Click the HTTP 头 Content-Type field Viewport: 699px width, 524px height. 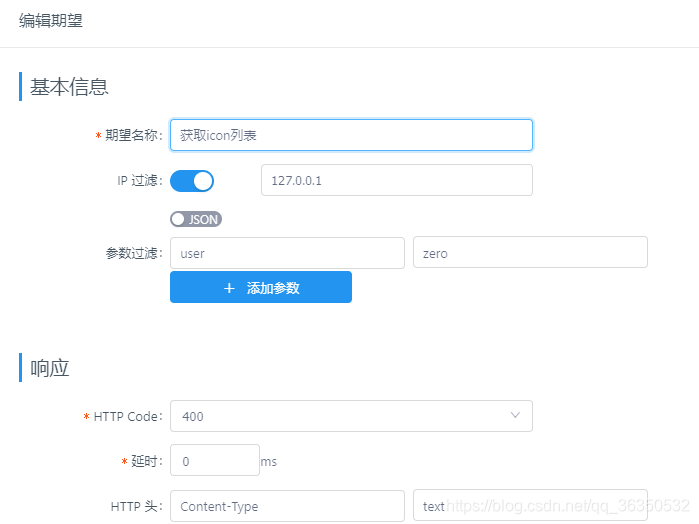click(288, 506)
